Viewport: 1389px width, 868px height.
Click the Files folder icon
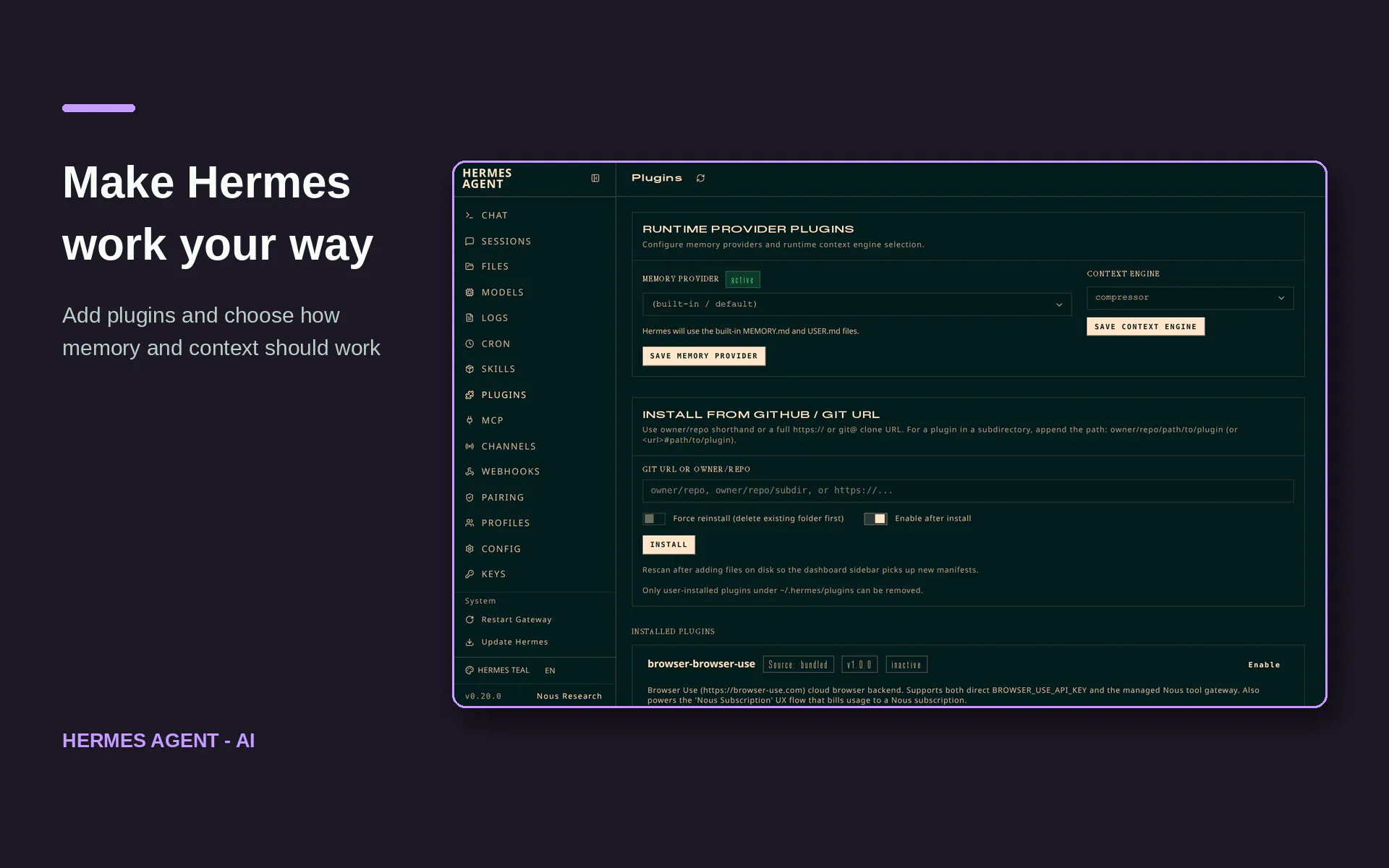click(x=470, y=267)
